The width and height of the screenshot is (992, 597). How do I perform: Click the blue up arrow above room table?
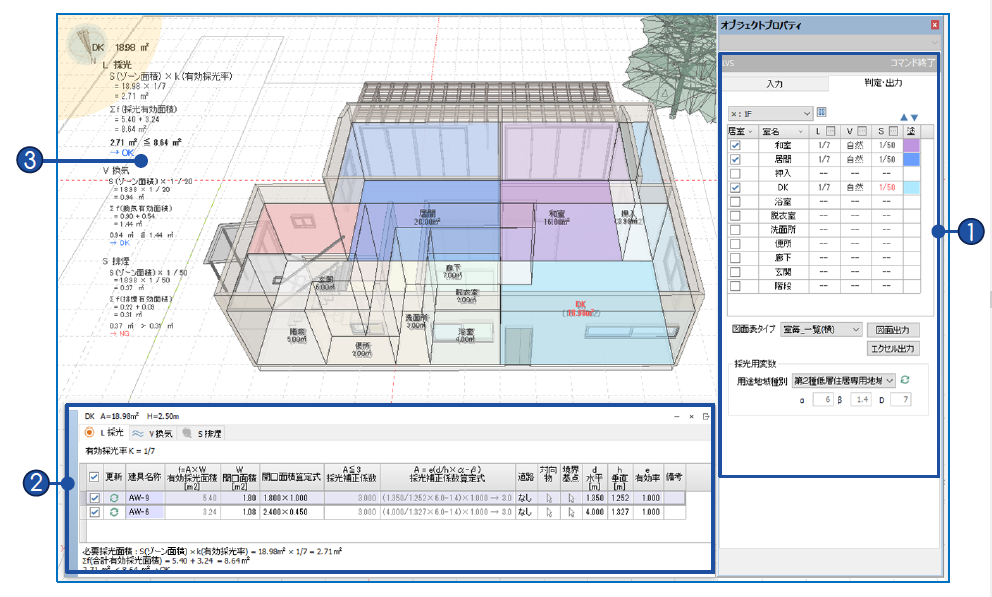tap(904, 116)
